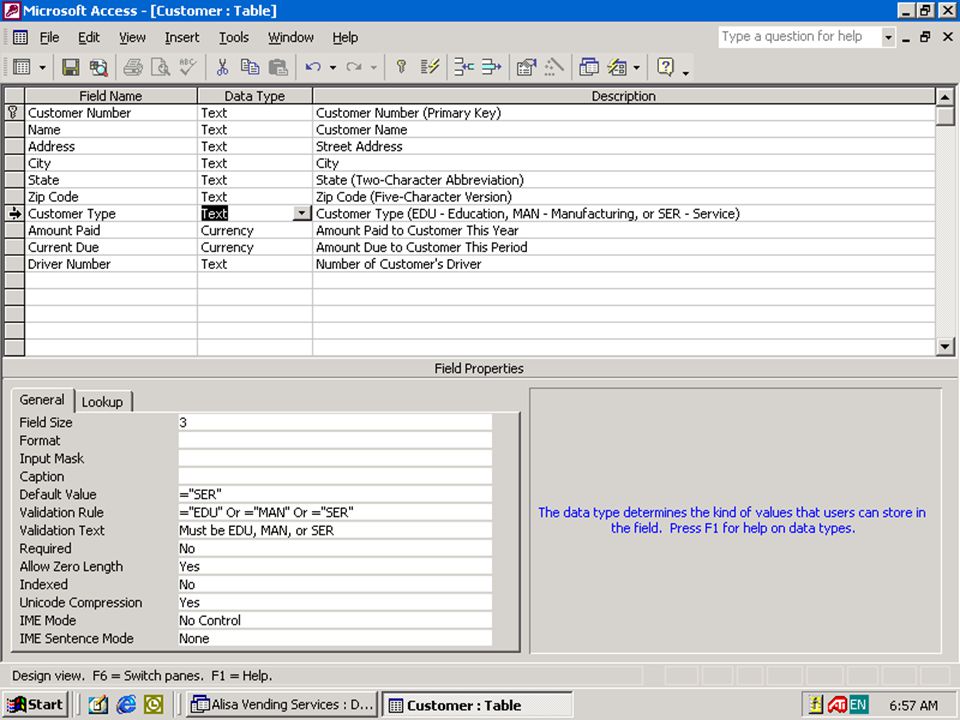Click the field grid scroll down arrow

(945, 347)
